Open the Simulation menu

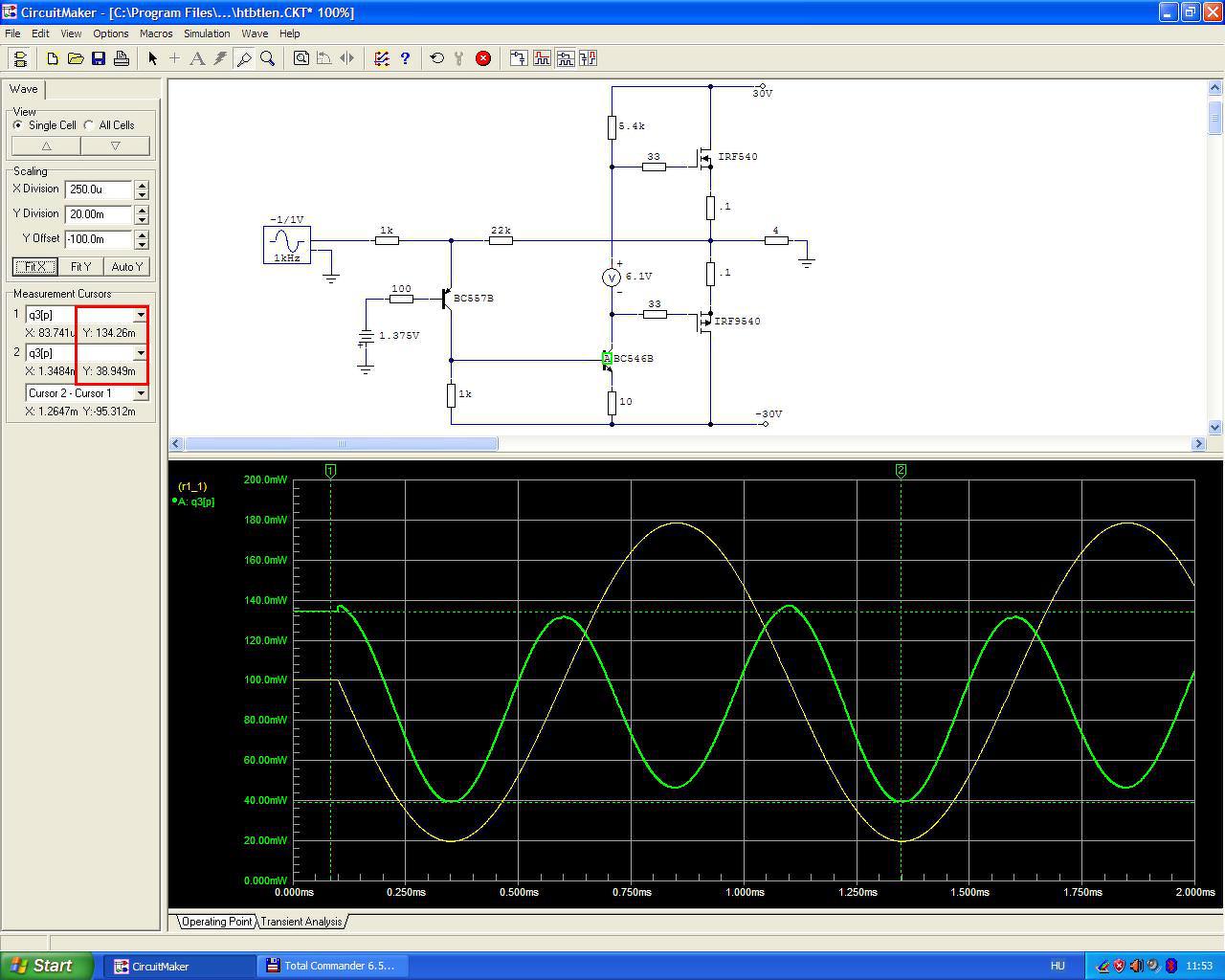[x=207, y=33]
